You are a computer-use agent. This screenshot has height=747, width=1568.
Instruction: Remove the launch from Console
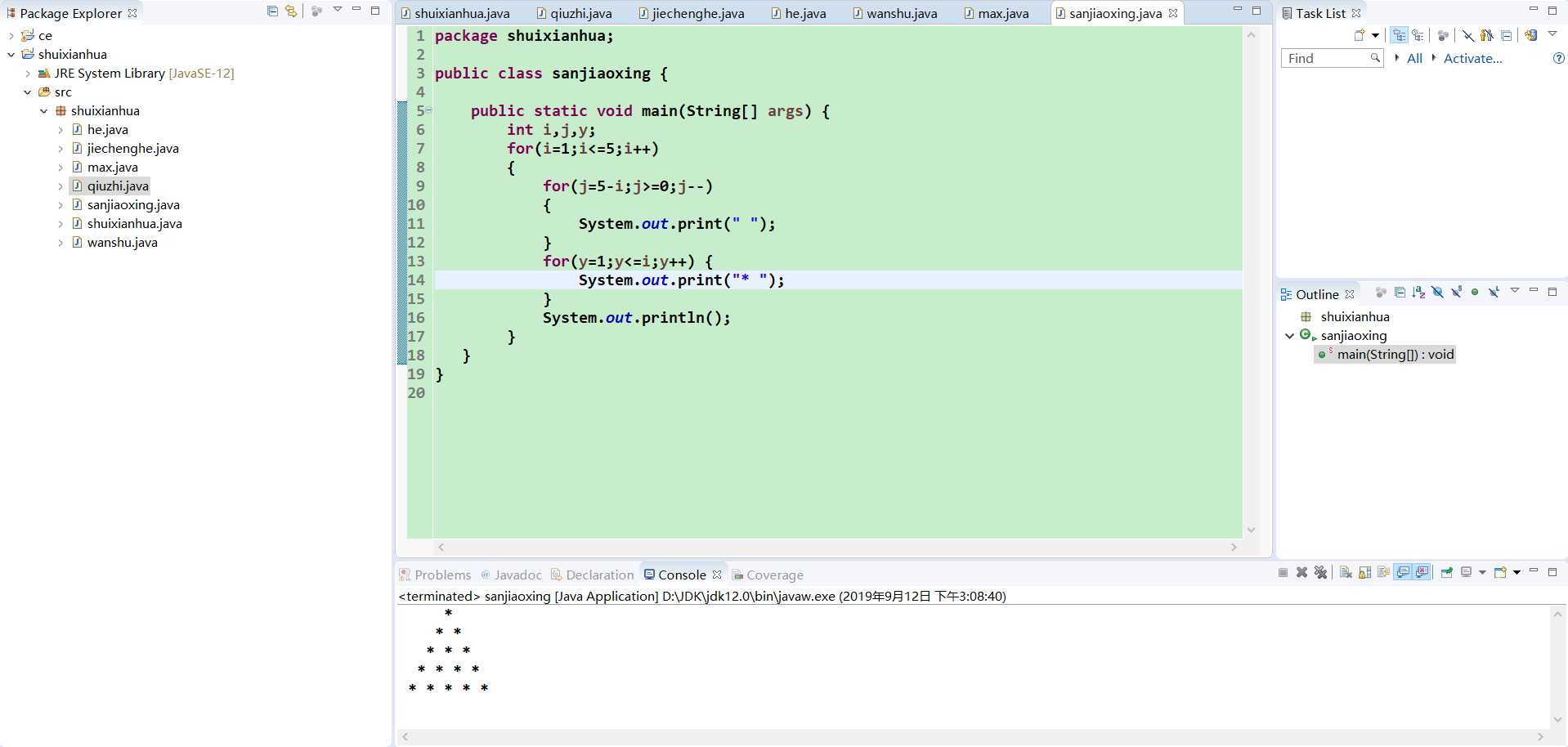tap(1301, 573)
